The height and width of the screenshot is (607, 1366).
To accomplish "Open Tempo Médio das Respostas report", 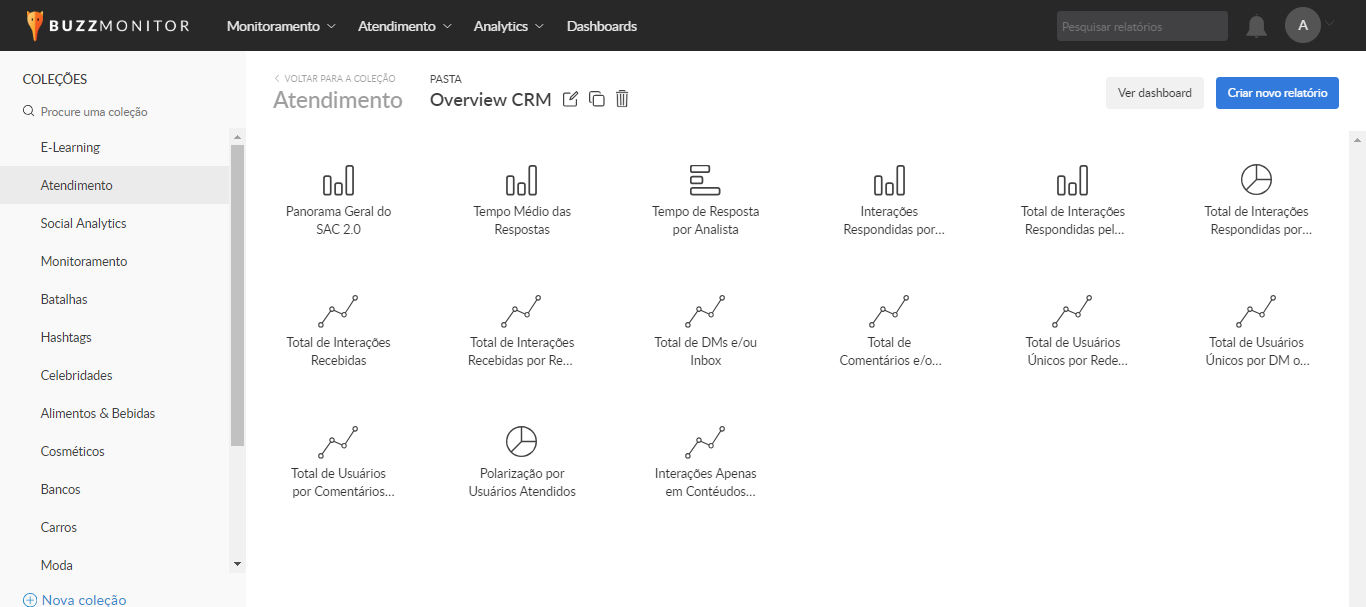I will click(x=522, y=201).
